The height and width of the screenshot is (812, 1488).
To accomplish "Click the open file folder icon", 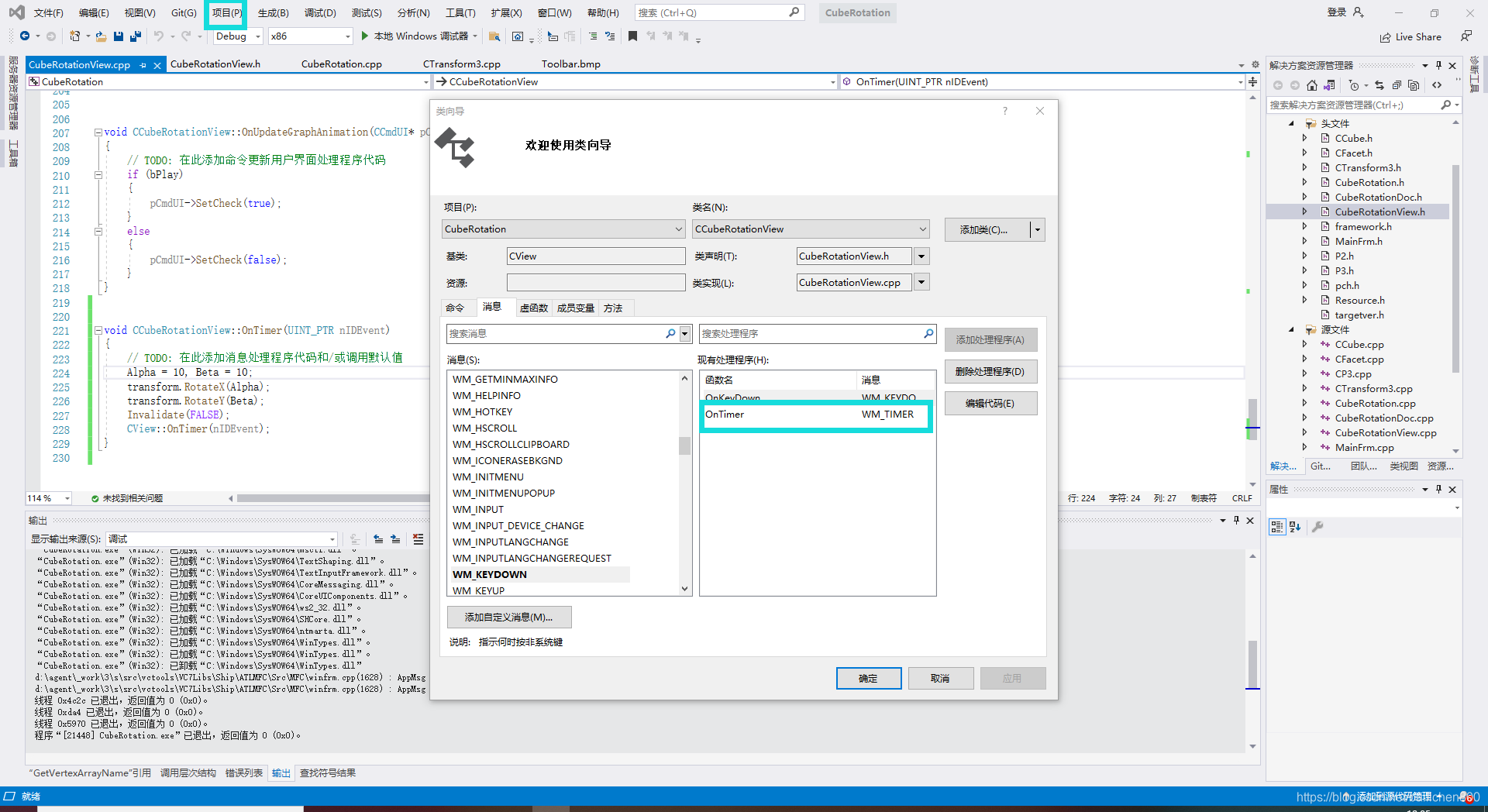I will coord(101,36).
